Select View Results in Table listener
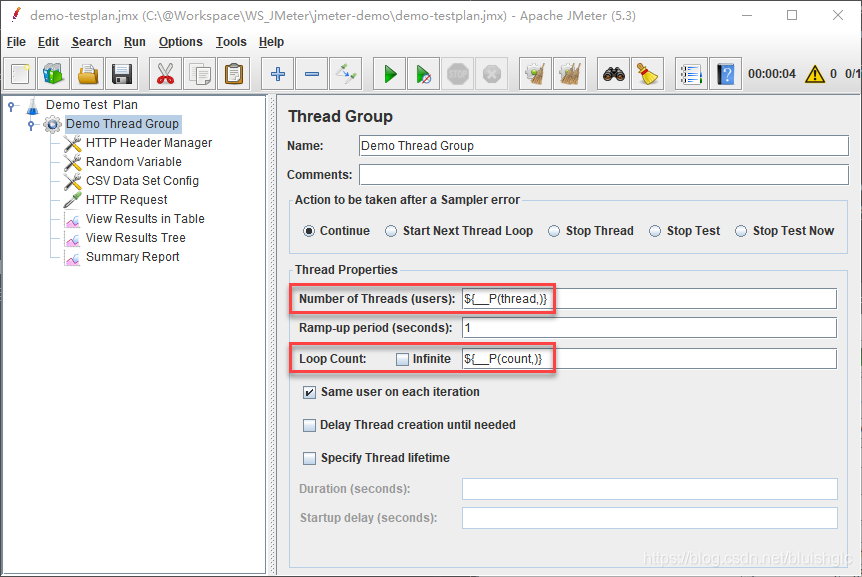This screenshot has height=577, width=862. (145, 219)
